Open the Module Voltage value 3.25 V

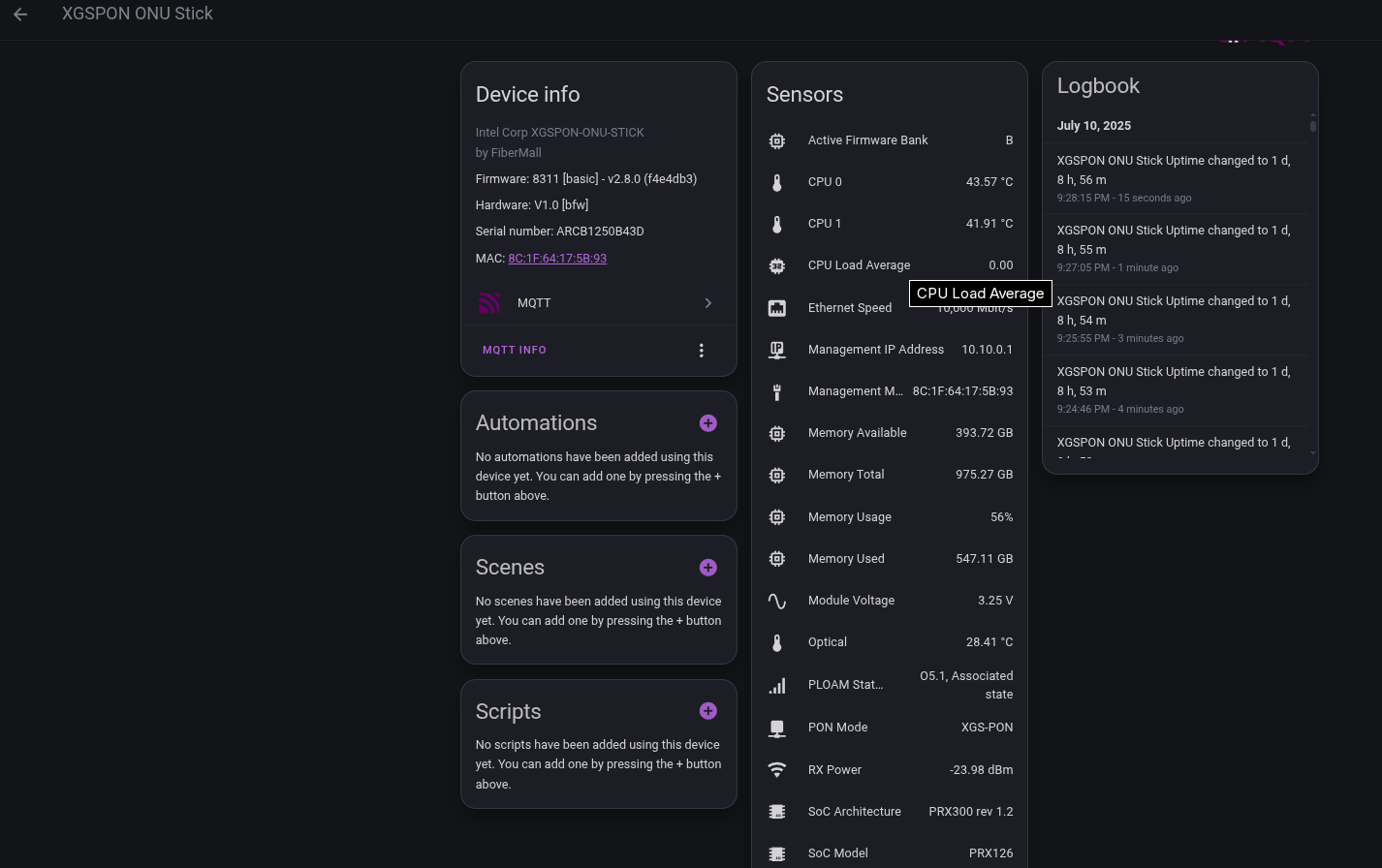995,601
